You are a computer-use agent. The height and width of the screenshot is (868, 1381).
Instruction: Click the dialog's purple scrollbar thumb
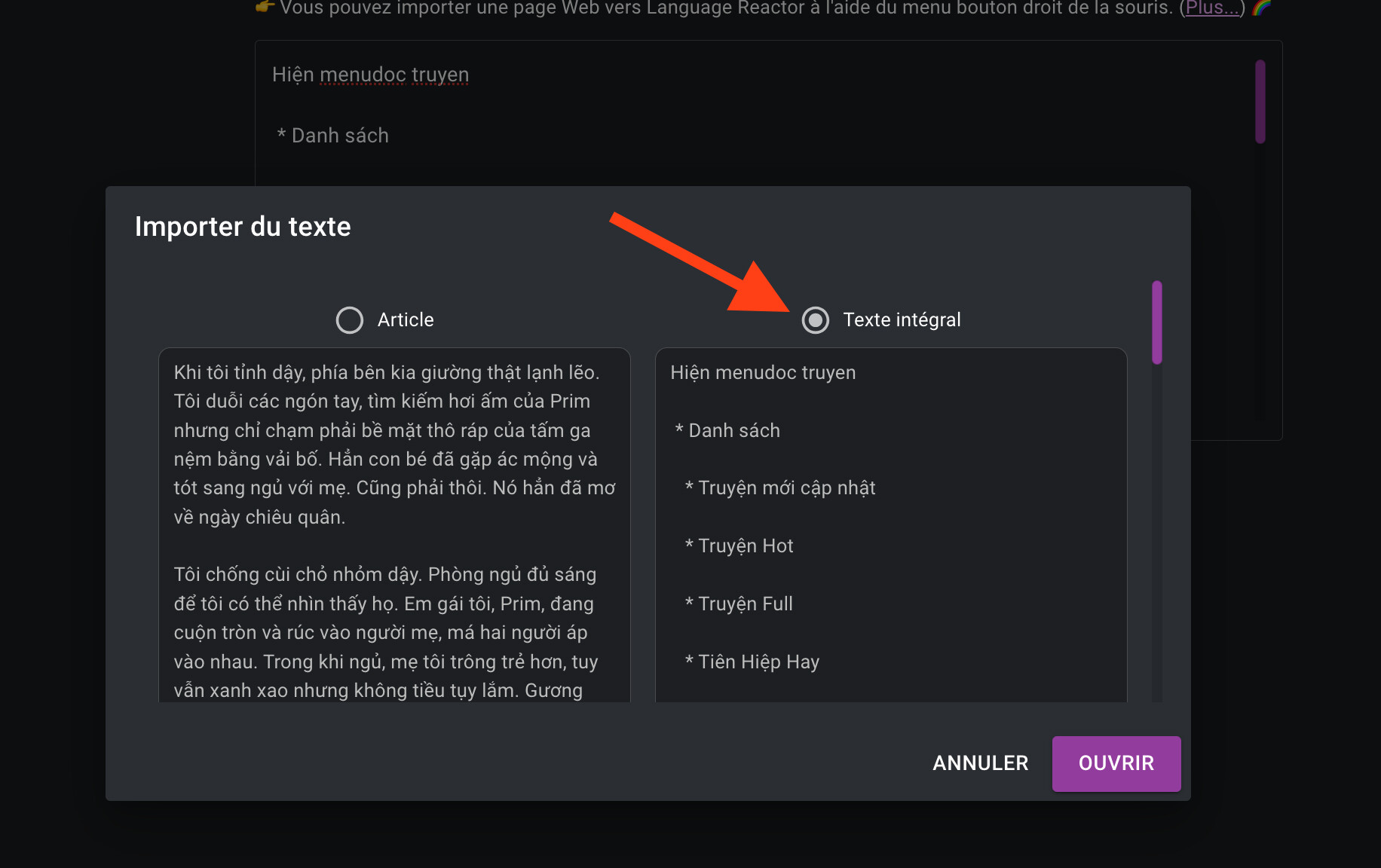(x=1157, y=322)
